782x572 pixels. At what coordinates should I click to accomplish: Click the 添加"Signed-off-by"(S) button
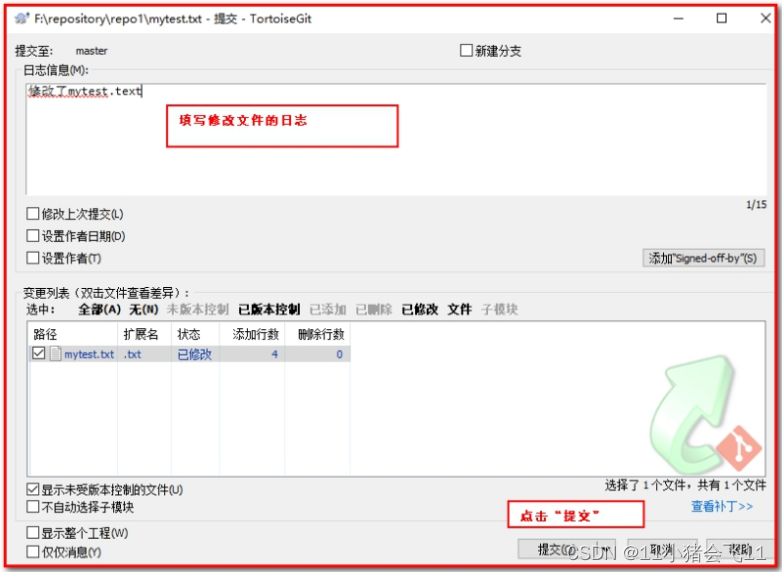click(703, 258)
